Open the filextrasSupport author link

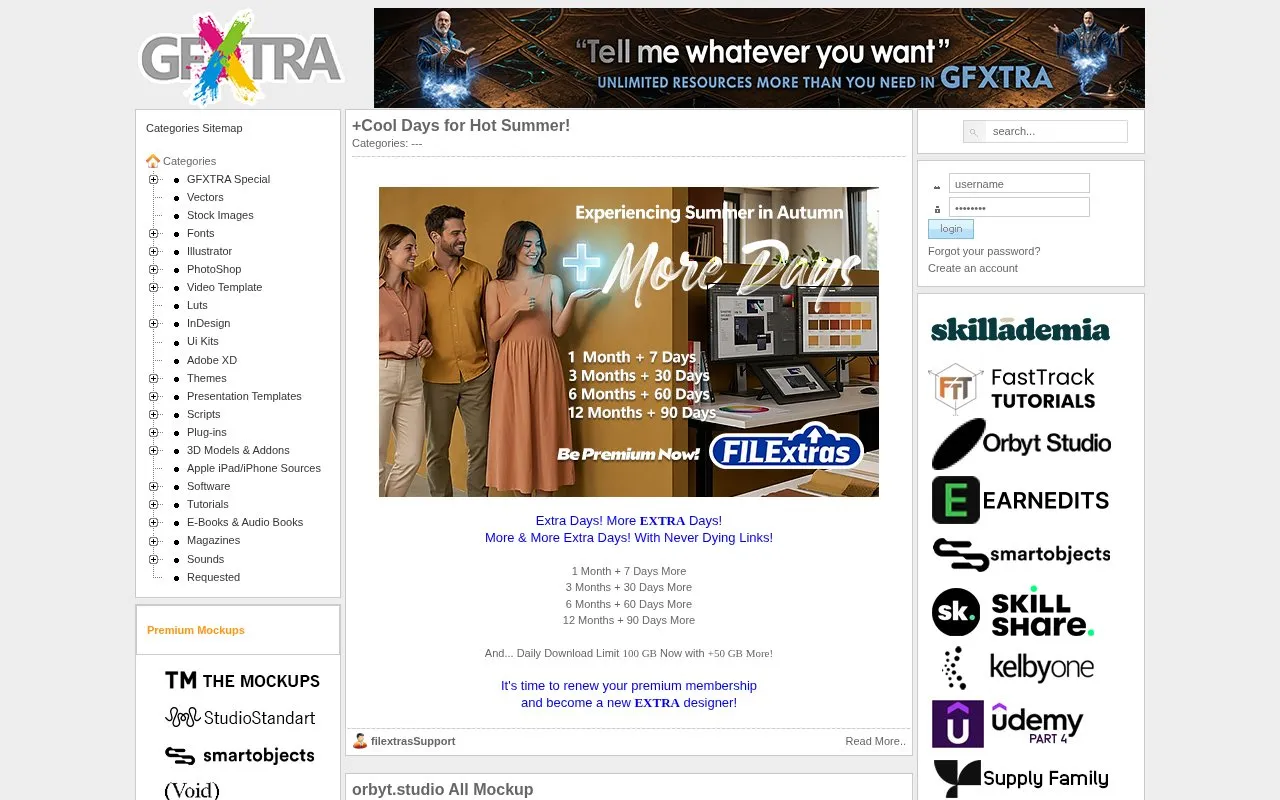pos(413,741)
